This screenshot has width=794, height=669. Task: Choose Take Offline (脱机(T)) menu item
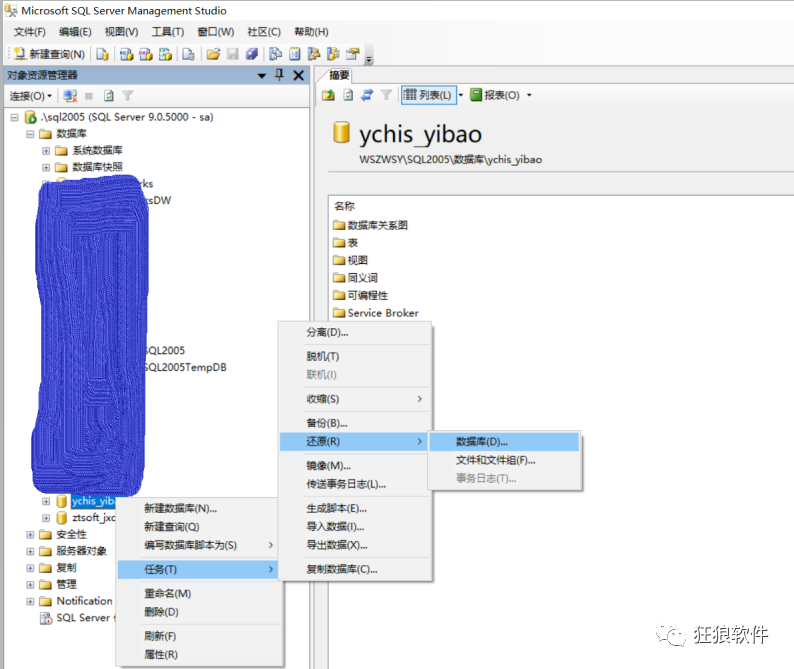(x=355, y=357)
